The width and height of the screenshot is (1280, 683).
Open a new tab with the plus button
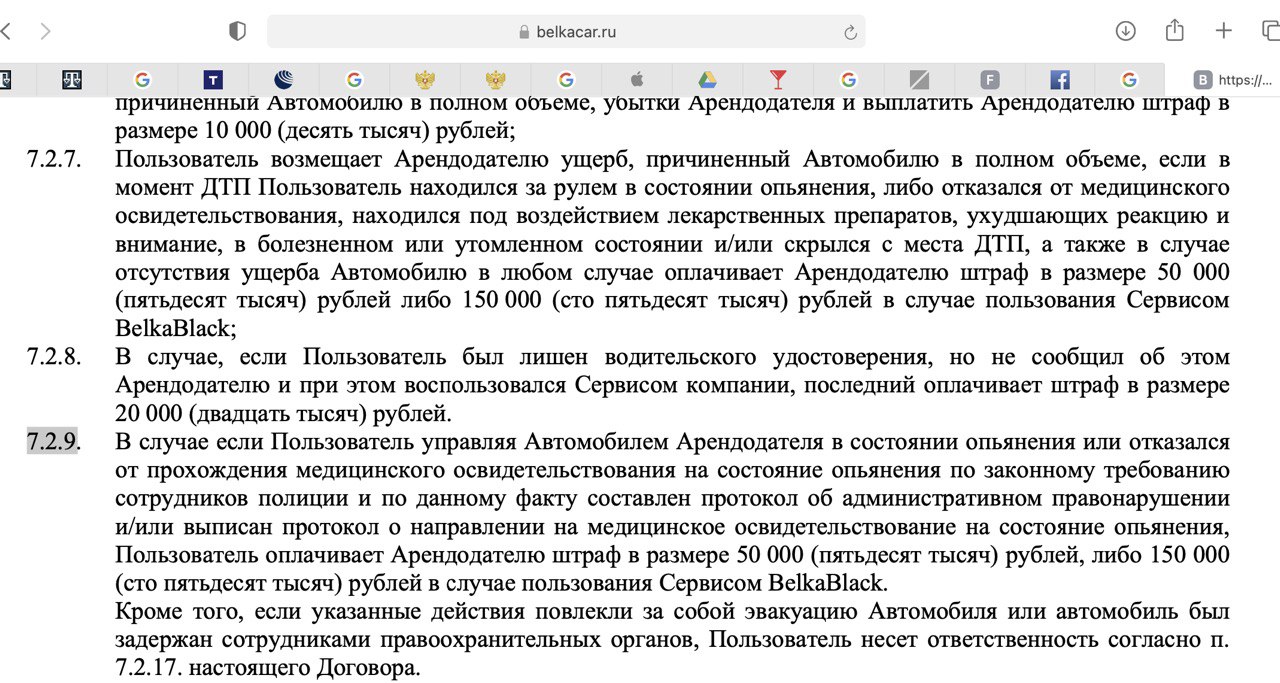[x=1224, y=31]
